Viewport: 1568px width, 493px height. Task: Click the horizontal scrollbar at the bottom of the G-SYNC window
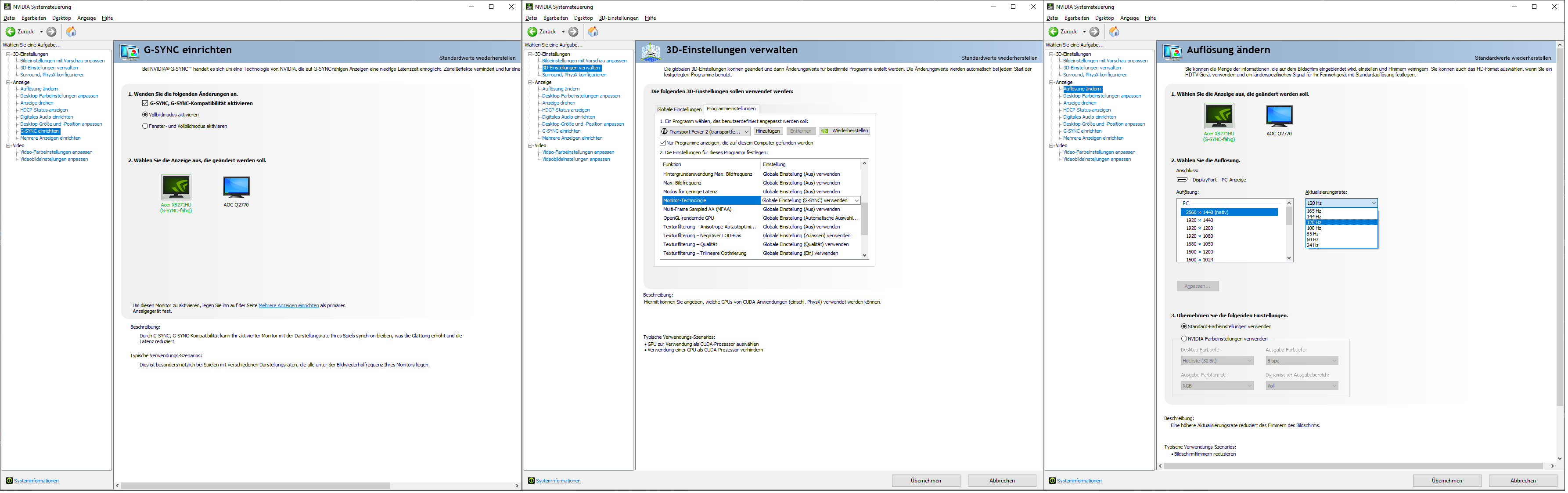[255, 486]
